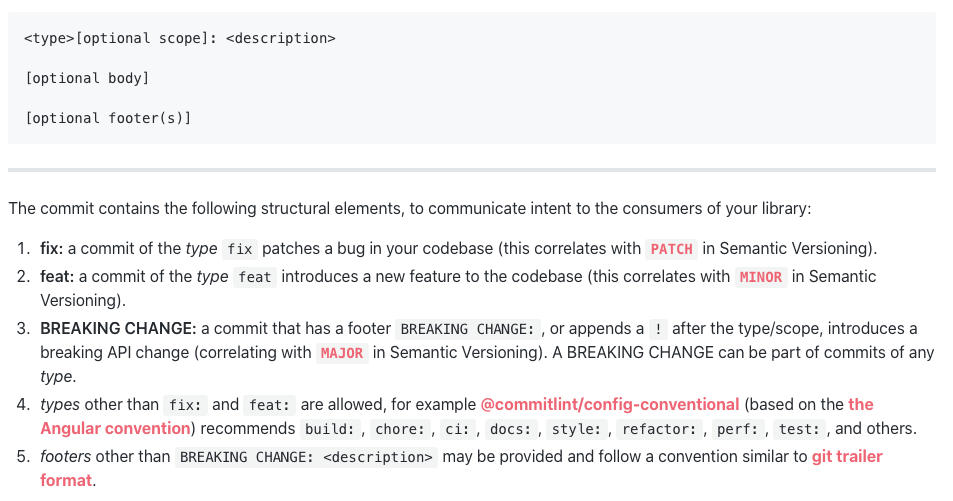Viewport: 953px width, 501px height.
Task: Click the 'BREAKING CHANGE:' inline code in item three
Action: click(467, 329)
